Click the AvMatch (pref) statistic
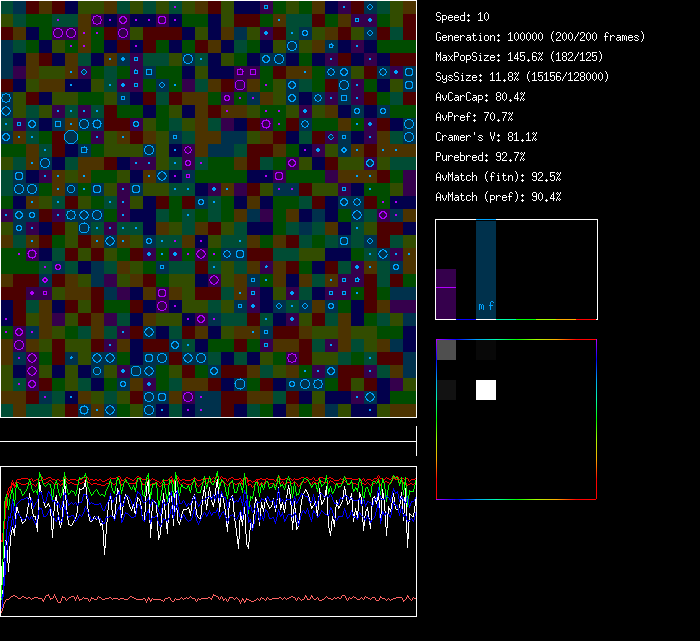The image size is (700, 641). [498, 197]
